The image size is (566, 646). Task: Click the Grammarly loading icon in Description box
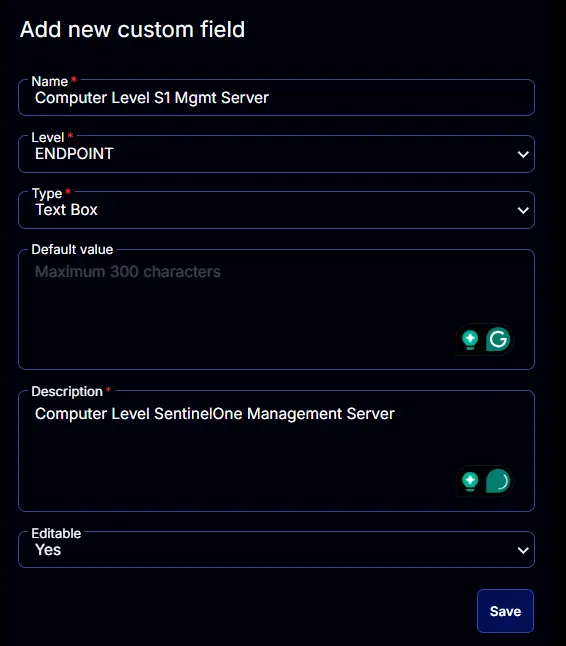pyautogui.click(x=498, y=481)
